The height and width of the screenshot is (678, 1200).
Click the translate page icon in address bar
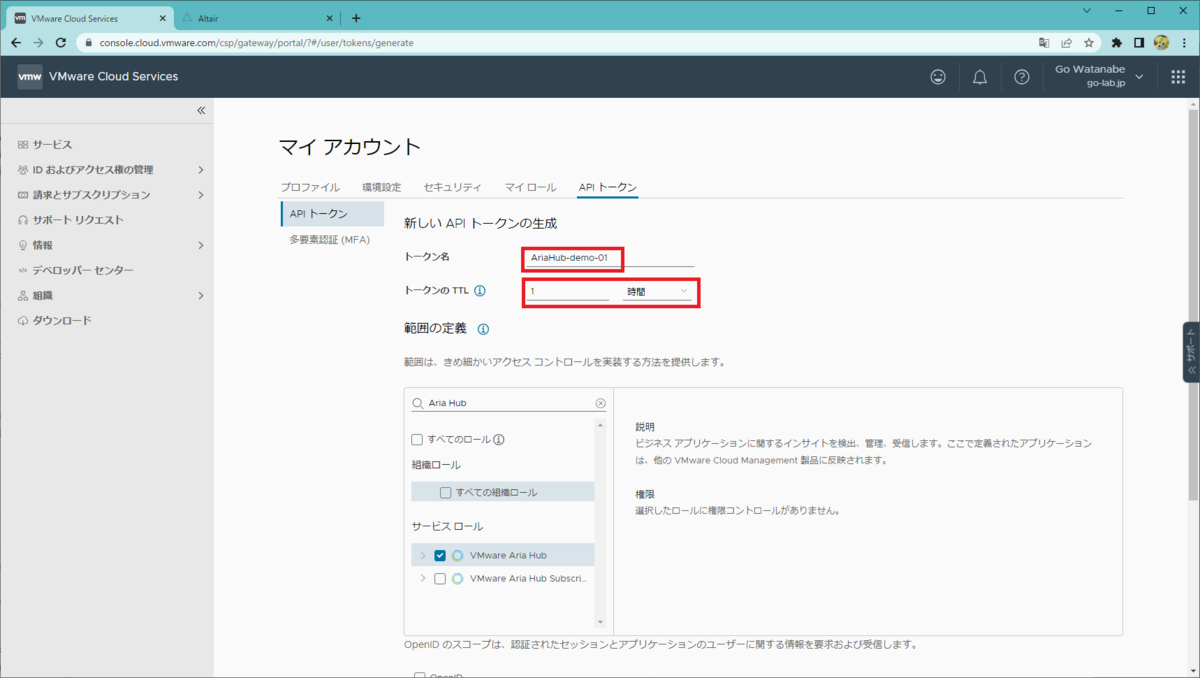1044,43
